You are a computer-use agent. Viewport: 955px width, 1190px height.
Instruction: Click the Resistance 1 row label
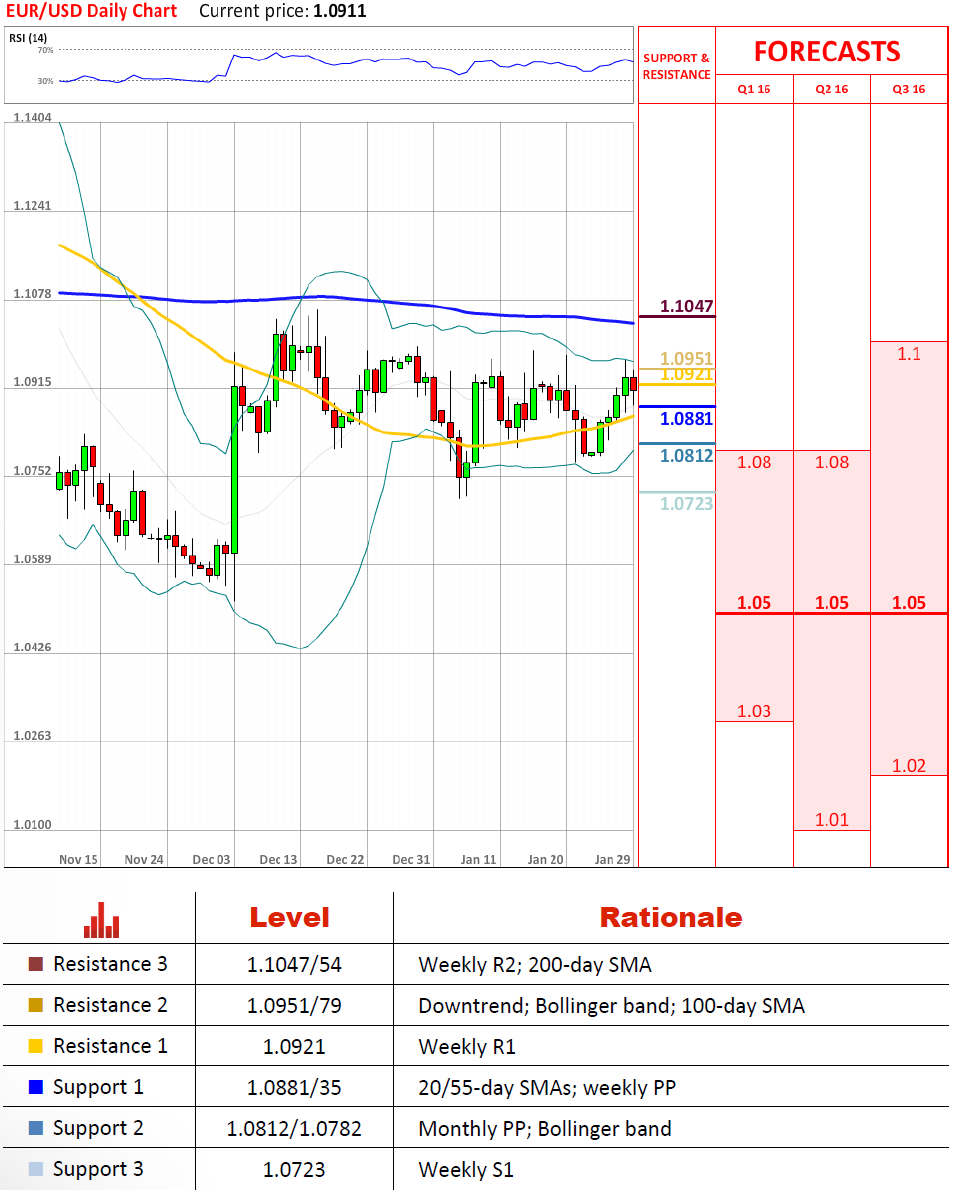point(110,1046)
